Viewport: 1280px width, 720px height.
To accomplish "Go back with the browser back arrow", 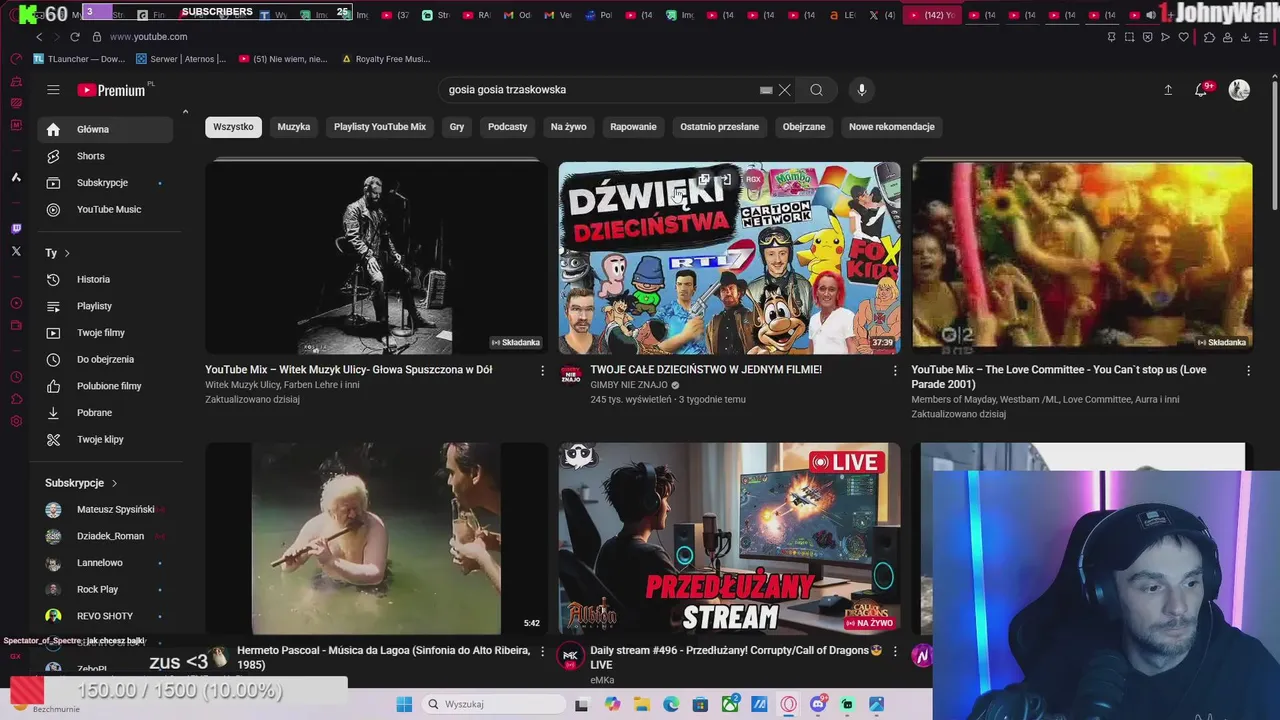I will pos(39,37).
